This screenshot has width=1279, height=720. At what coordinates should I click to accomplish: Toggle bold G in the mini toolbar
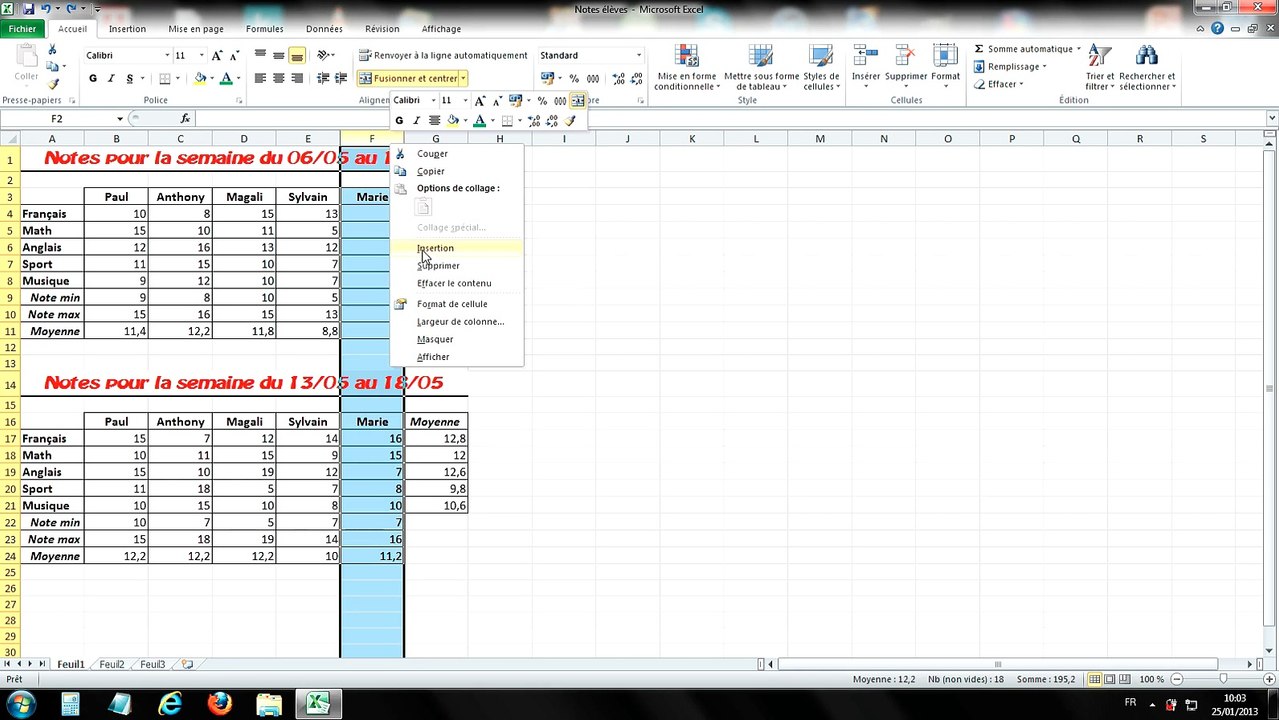pyautogui.click(x=399, y=121)
